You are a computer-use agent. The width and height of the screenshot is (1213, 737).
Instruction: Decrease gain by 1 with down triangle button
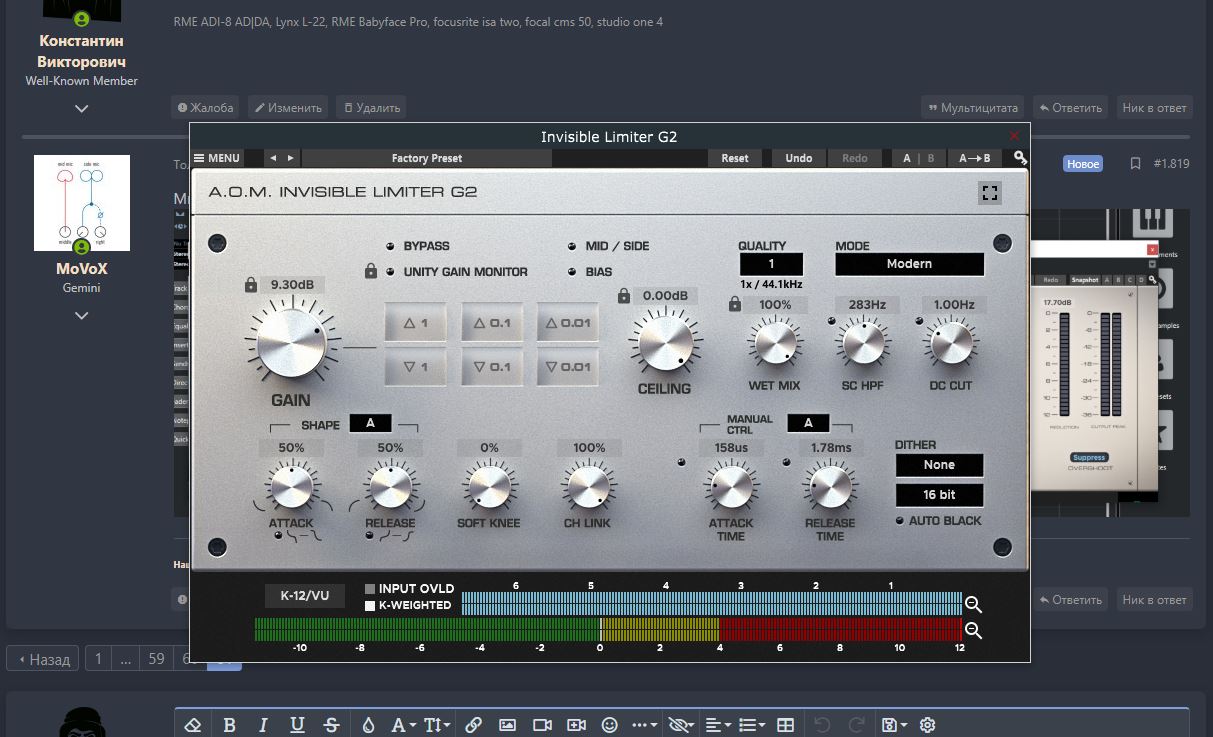point(416,367)
